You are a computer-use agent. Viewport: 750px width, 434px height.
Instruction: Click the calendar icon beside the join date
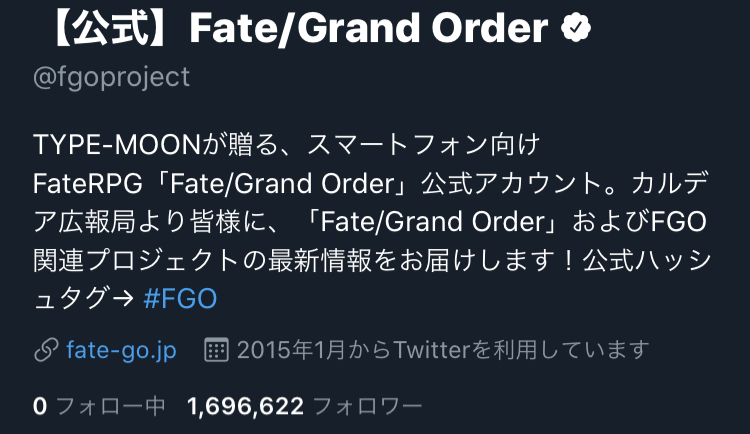[x=215, y=350]
